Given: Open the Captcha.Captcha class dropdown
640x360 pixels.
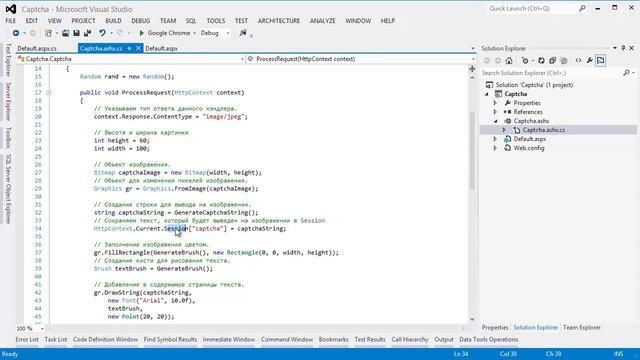Looking at the screenshot, I should (242, 59).
